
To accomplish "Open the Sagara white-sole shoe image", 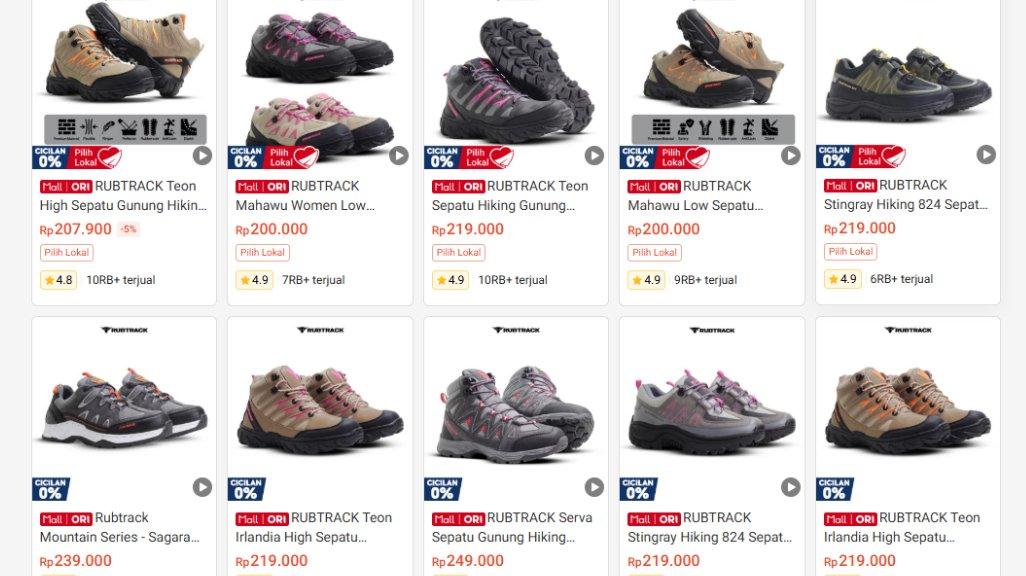I will coord(124,406).
